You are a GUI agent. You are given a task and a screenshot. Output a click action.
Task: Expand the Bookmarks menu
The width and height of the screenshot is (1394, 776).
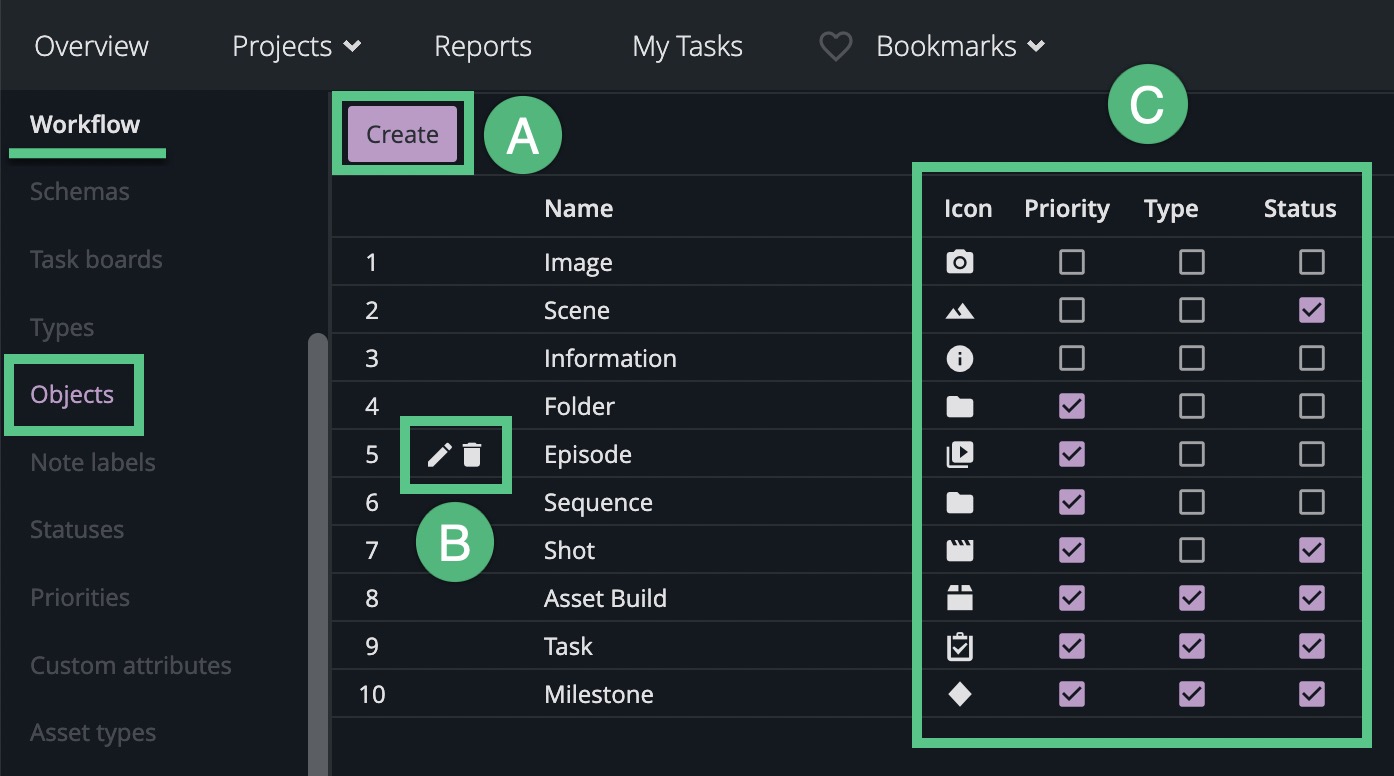pos(957,45)
